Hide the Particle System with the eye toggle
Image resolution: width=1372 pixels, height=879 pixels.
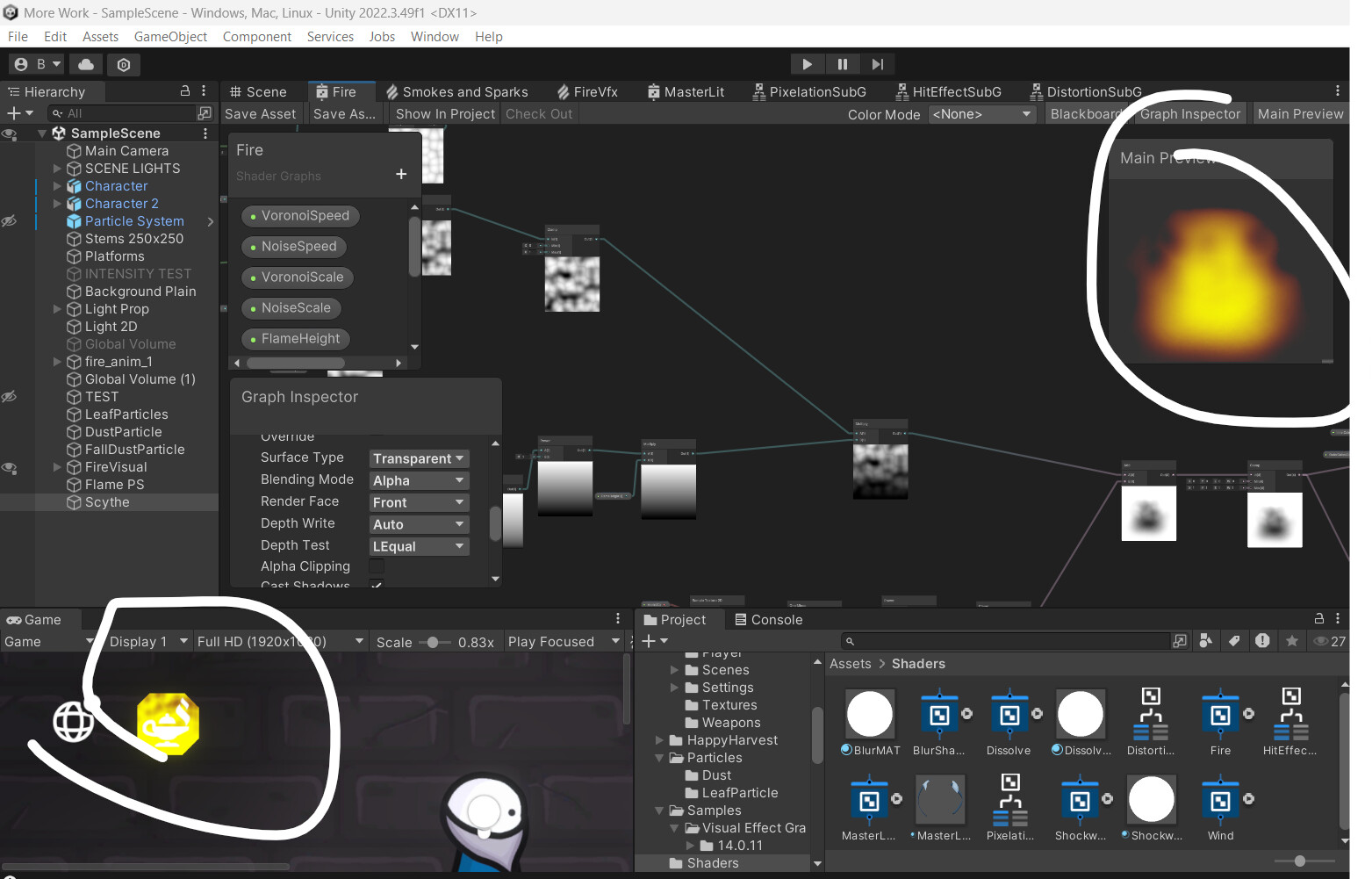(x=10, y=221)
